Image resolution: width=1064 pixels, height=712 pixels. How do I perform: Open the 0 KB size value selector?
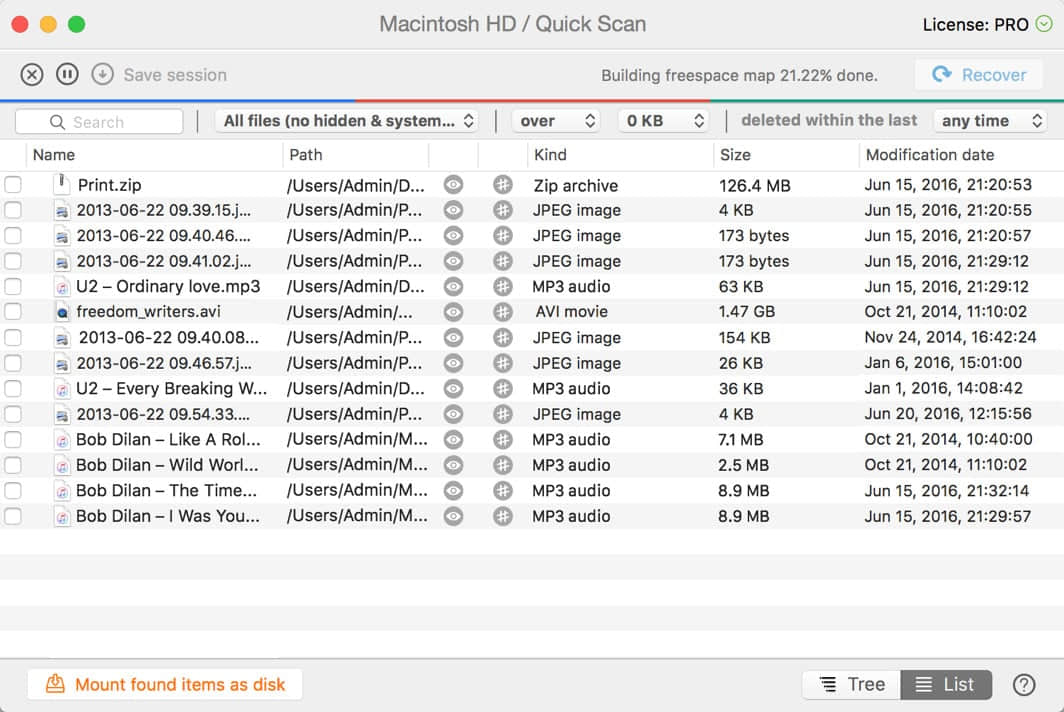(x=663, y=121)
